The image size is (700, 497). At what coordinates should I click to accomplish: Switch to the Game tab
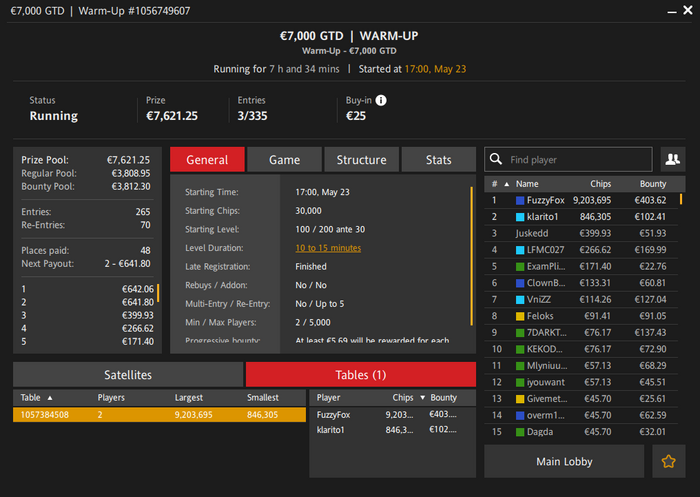coord(284,160)
